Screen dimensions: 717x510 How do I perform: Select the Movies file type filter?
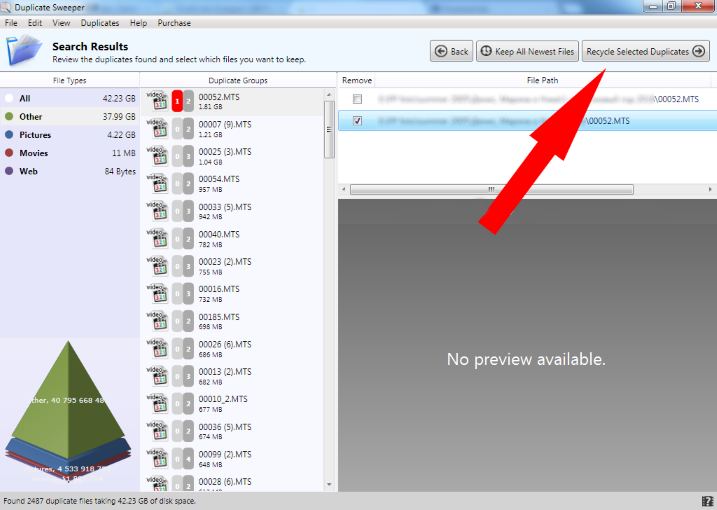click(x=33, y=153)
